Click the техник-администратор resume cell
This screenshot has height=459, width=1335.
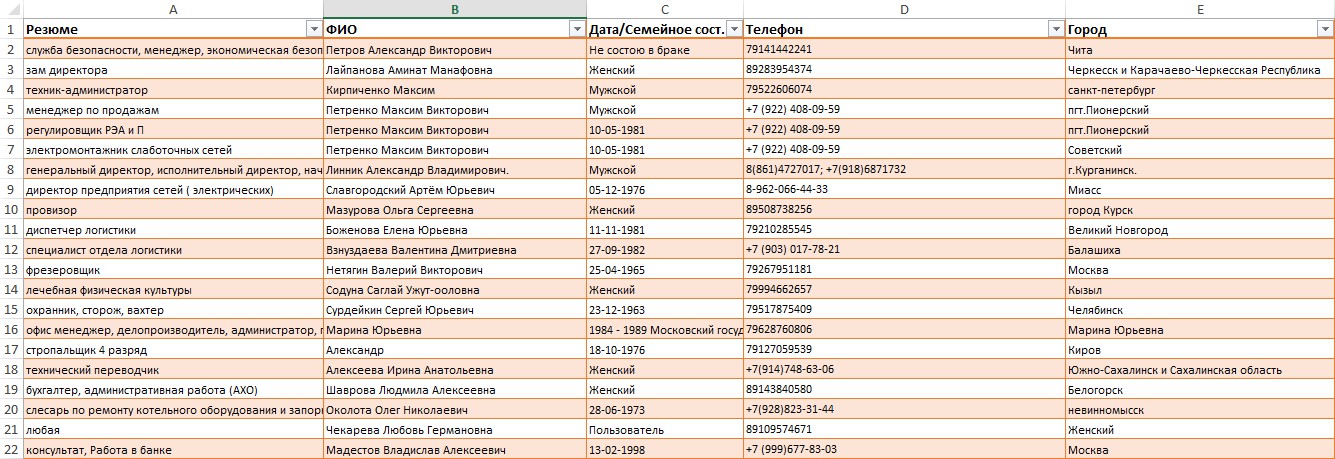click(173, 89)
